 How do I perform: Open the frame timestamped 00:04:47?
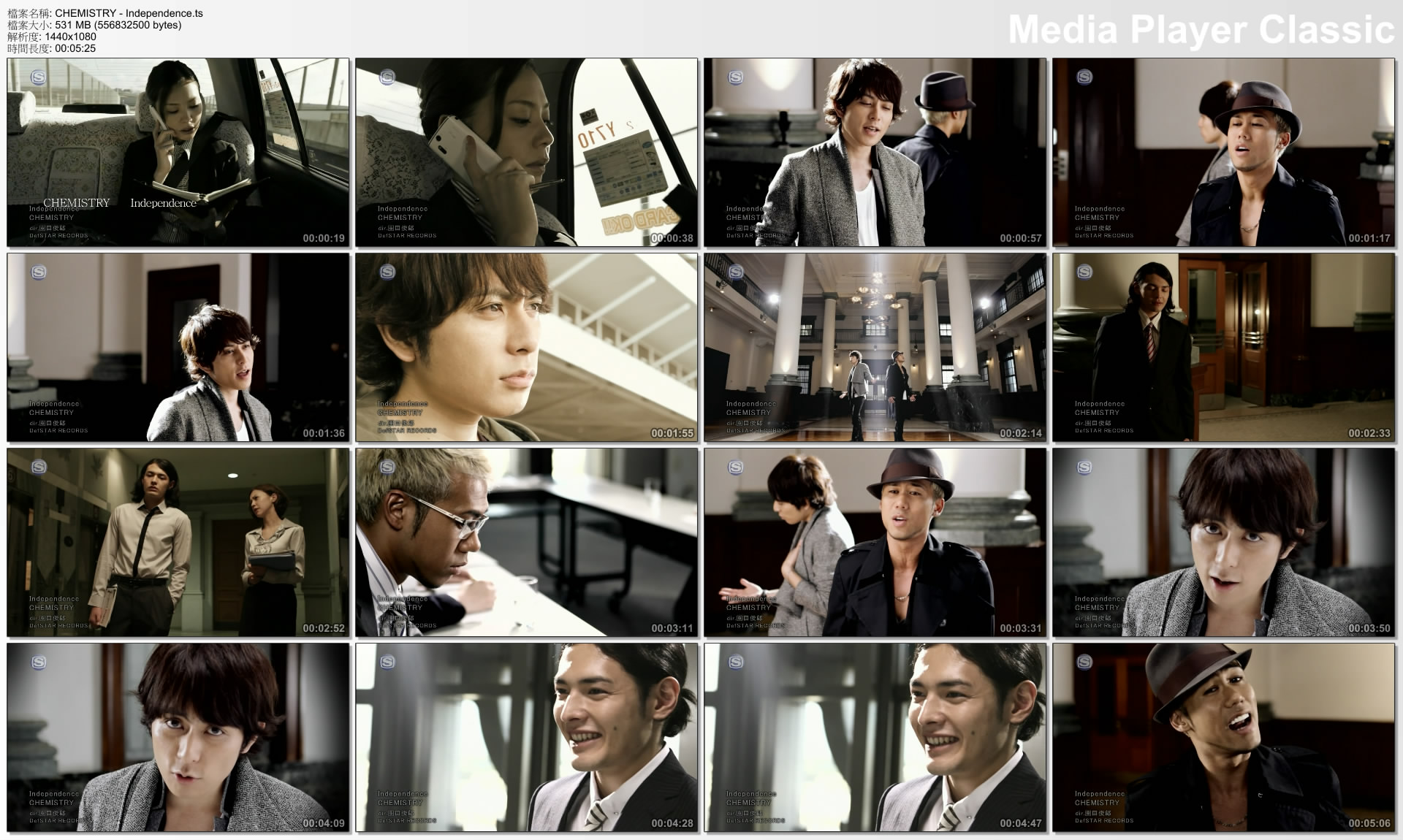[875, 737]
